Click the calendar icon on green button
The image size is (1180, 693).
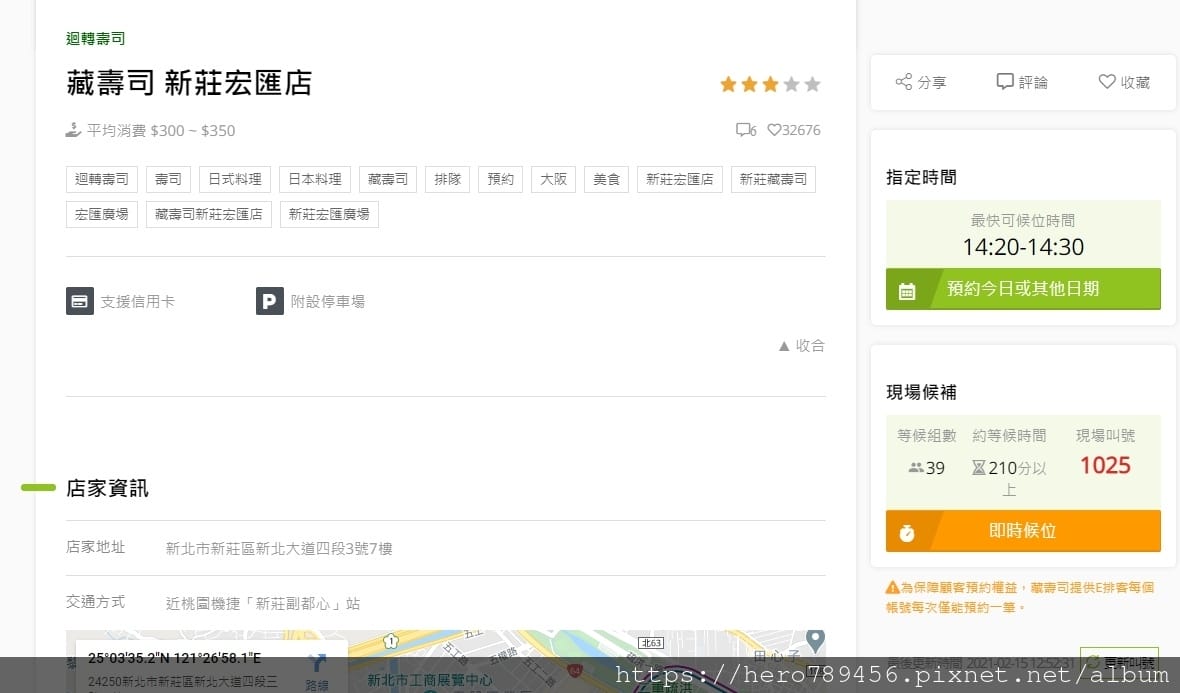tap(907, 291)
